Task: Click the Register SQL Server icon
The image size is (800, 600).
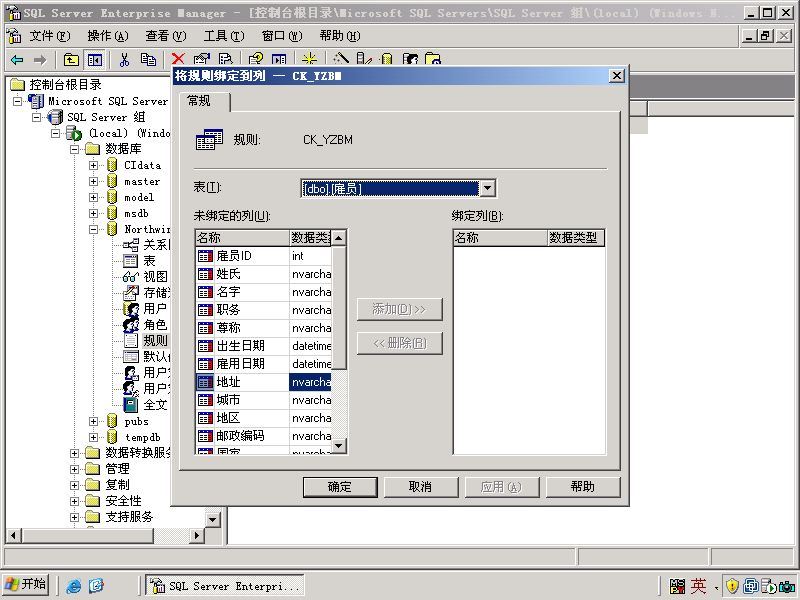Action: (364, 59)
